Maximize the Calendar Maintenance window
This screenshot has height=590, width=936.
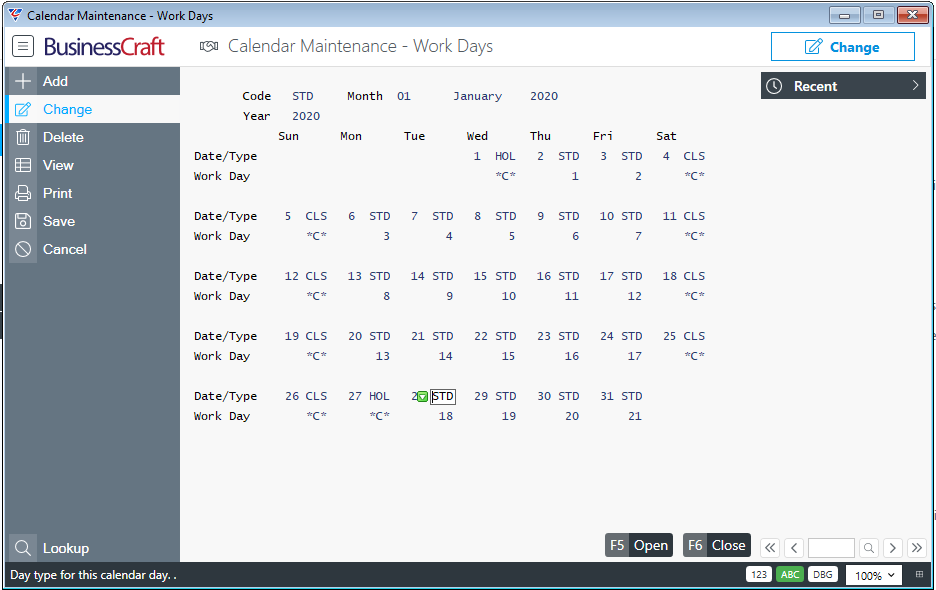[878, 15]
